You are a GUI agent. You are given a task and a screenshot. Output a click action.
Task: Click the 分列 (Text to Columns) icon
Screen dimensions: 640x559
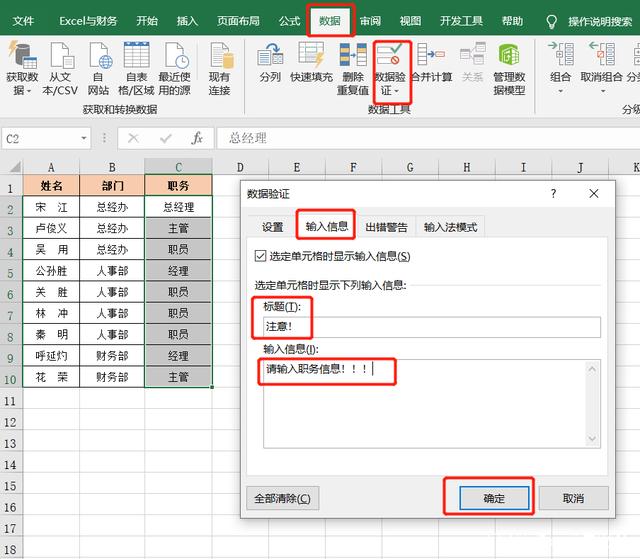(x=270, y=54)
